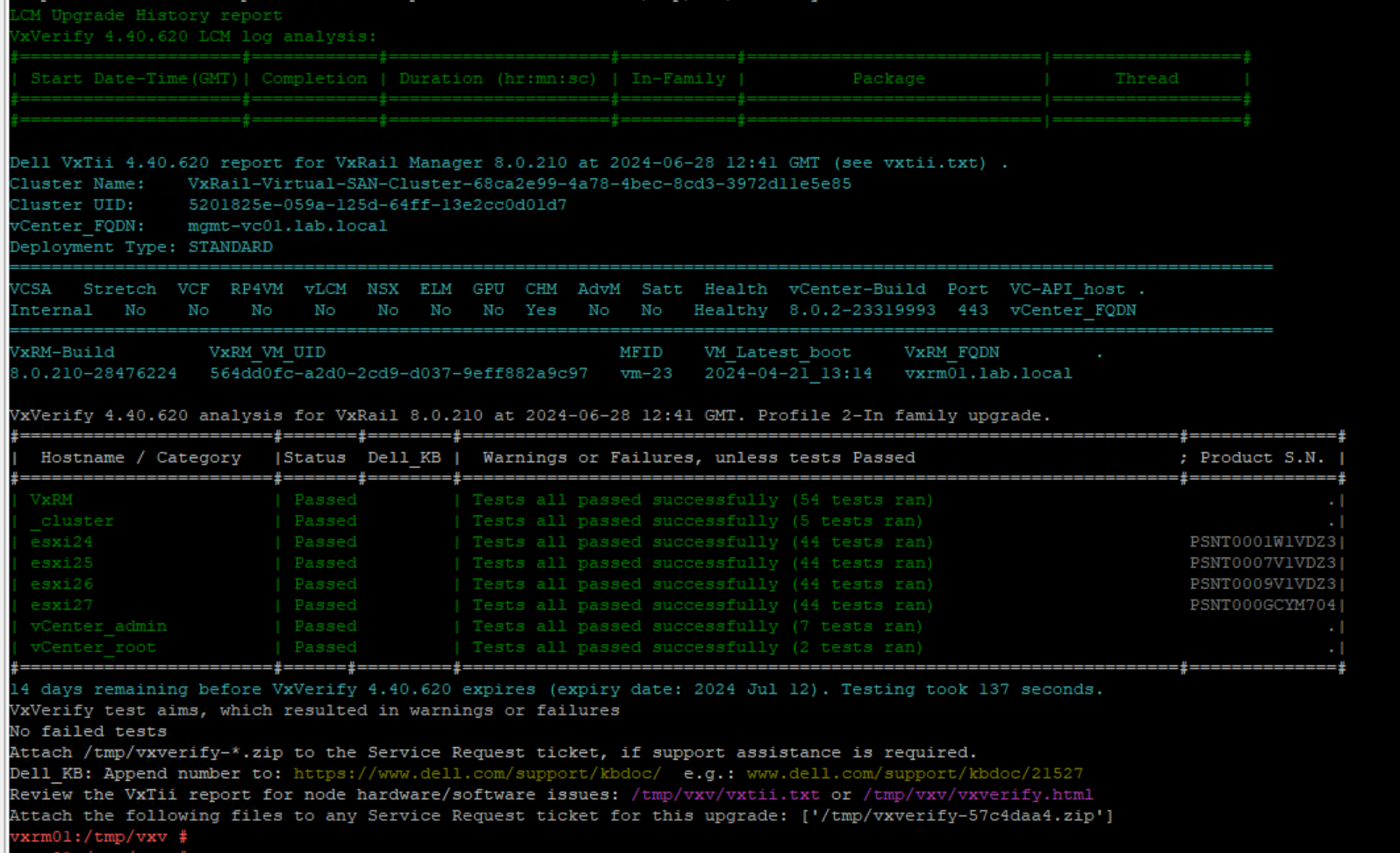Click the Package column header

tap(888, 78)
